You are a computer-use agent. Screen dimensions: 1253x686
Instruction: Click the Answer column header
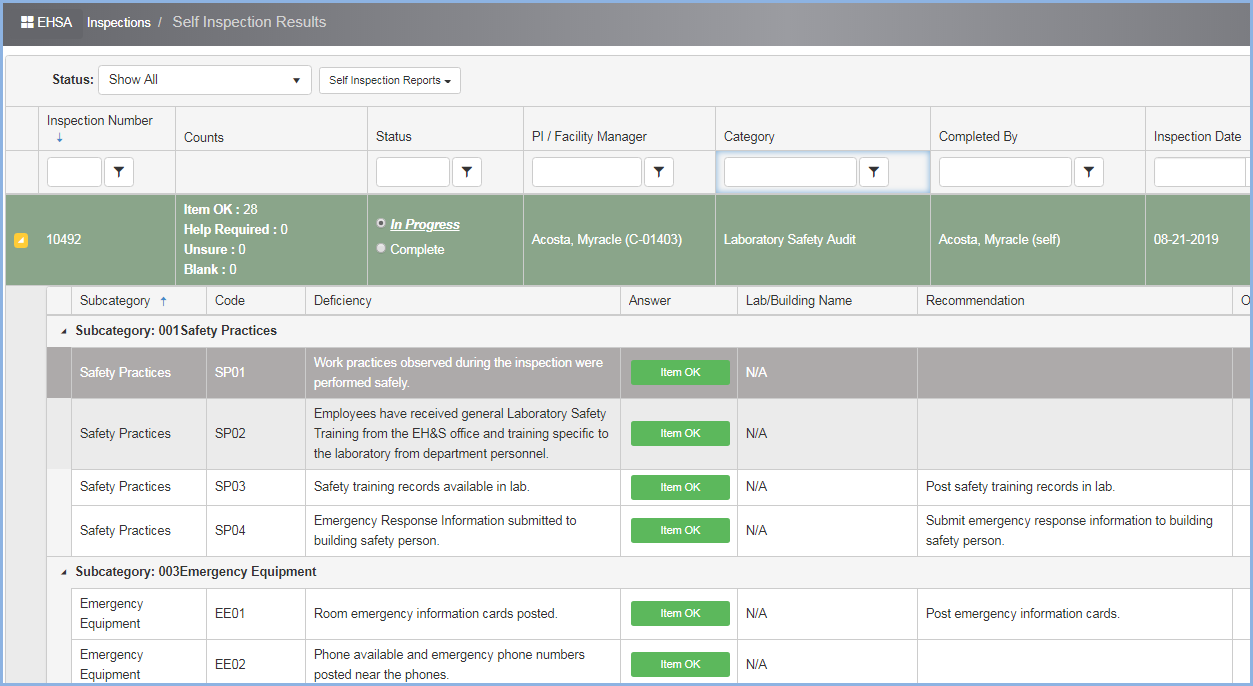coord(650,300)
